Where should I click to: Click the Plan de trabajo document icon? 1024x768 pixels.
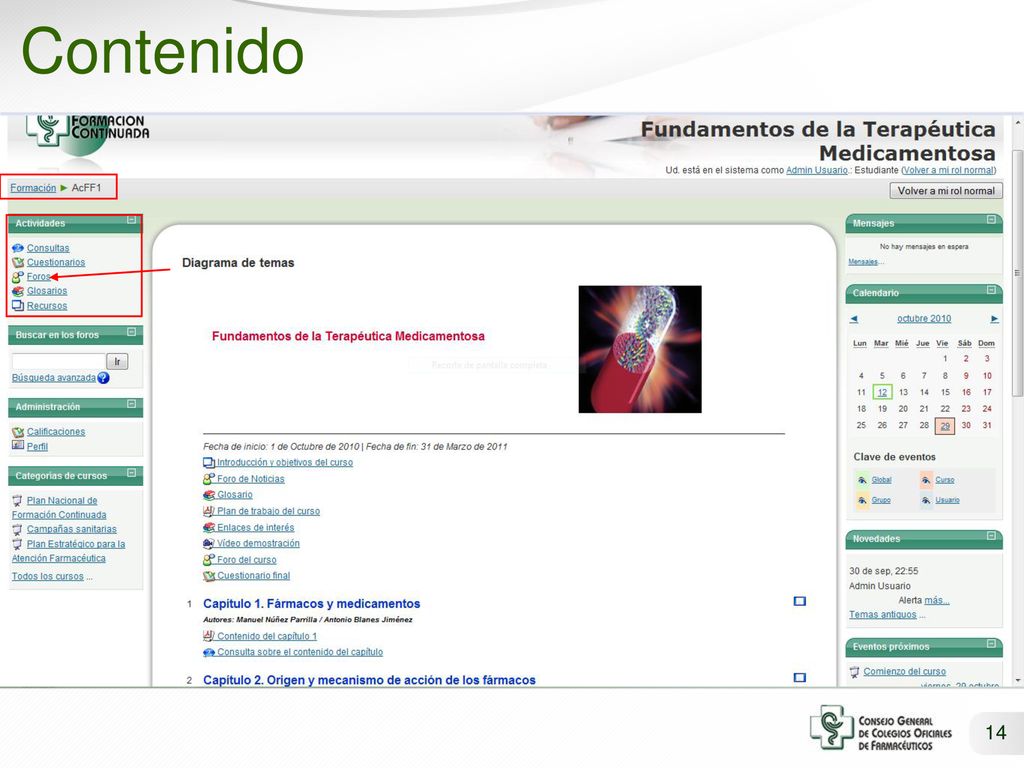[209, 511]
